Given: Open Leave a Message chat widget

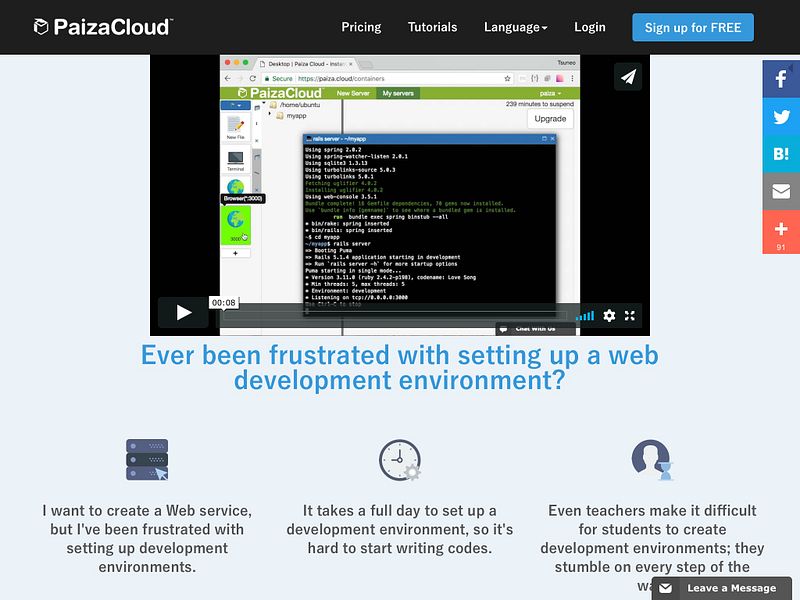Looking at the screenshot, I should pyautogui.click(x=721, y=588).
